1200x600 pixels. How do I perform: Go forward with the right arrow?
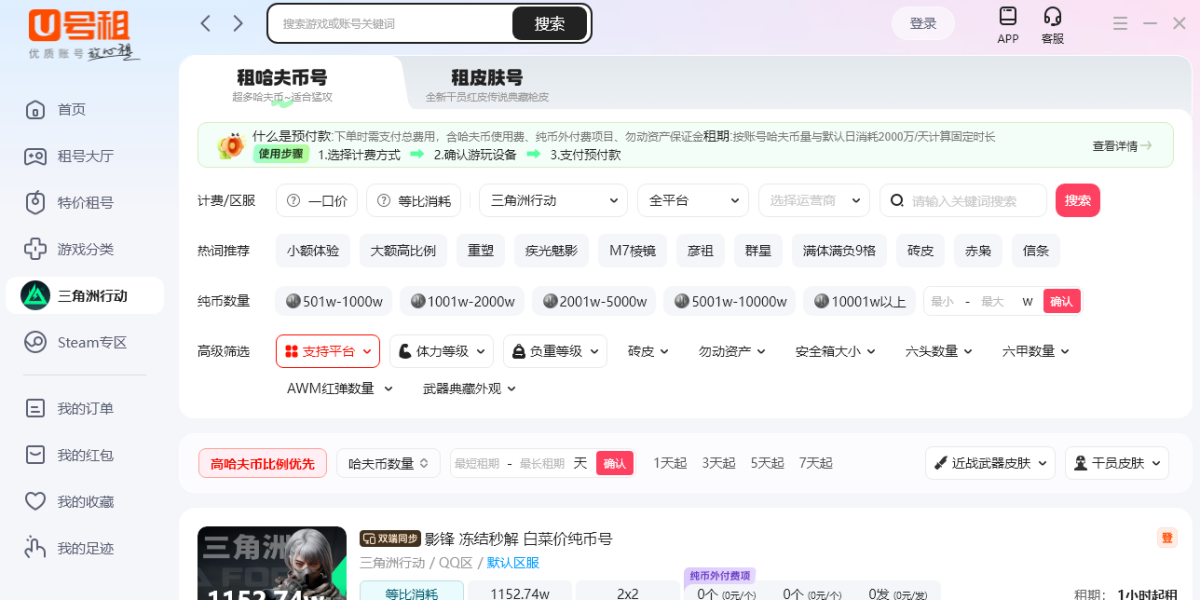(x=238, y=23)
